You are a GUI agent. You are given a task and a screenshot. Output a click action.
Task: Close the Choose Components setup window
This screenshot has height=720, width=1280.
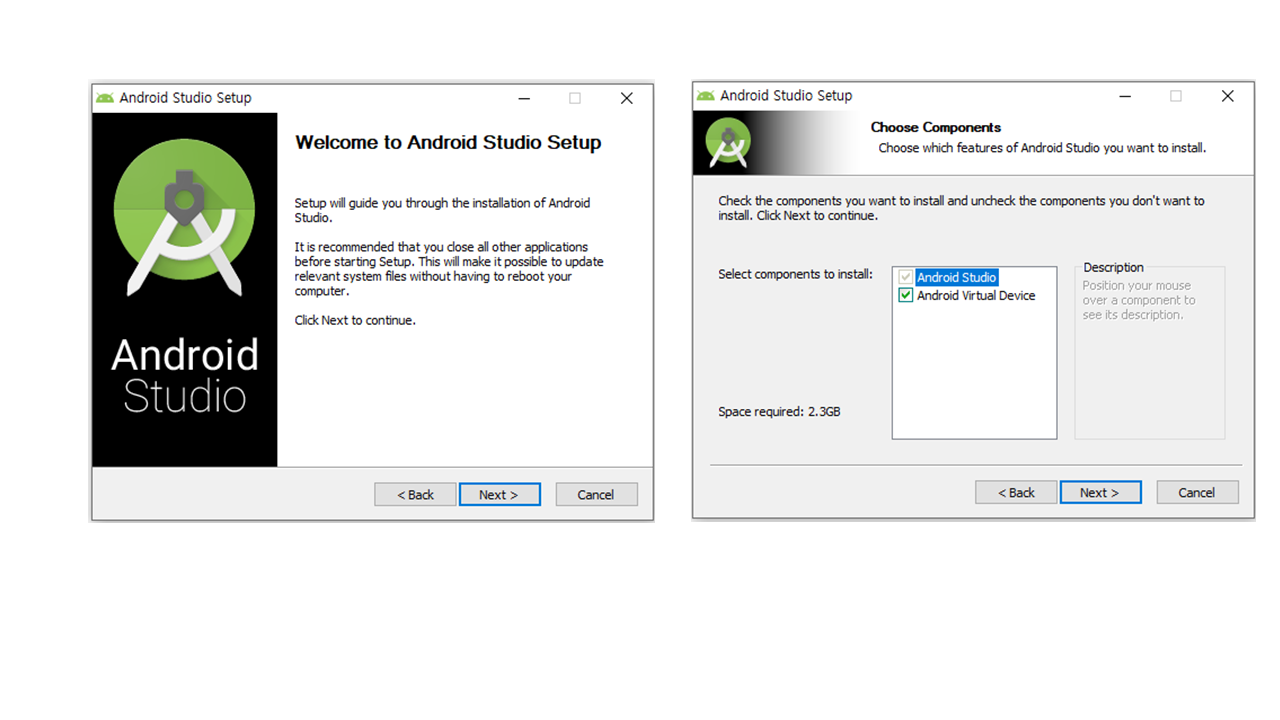1227,96
